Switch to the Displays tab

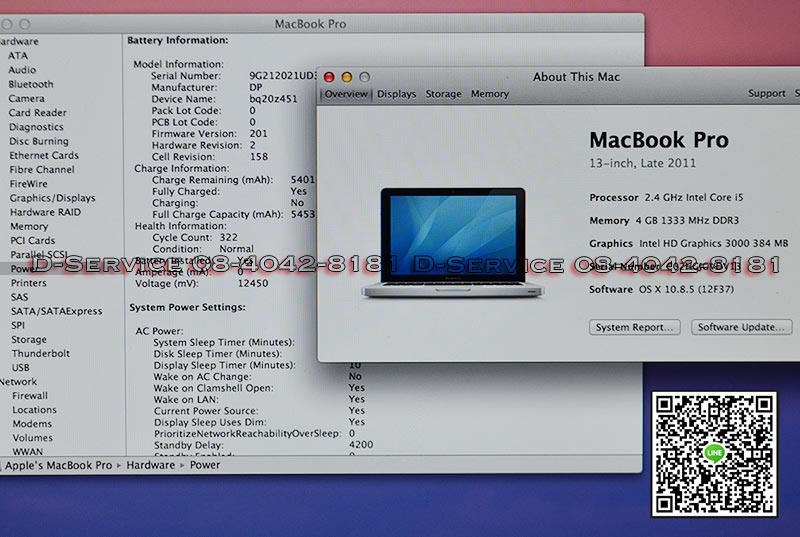pyautogui.click(x=396, y=94)
